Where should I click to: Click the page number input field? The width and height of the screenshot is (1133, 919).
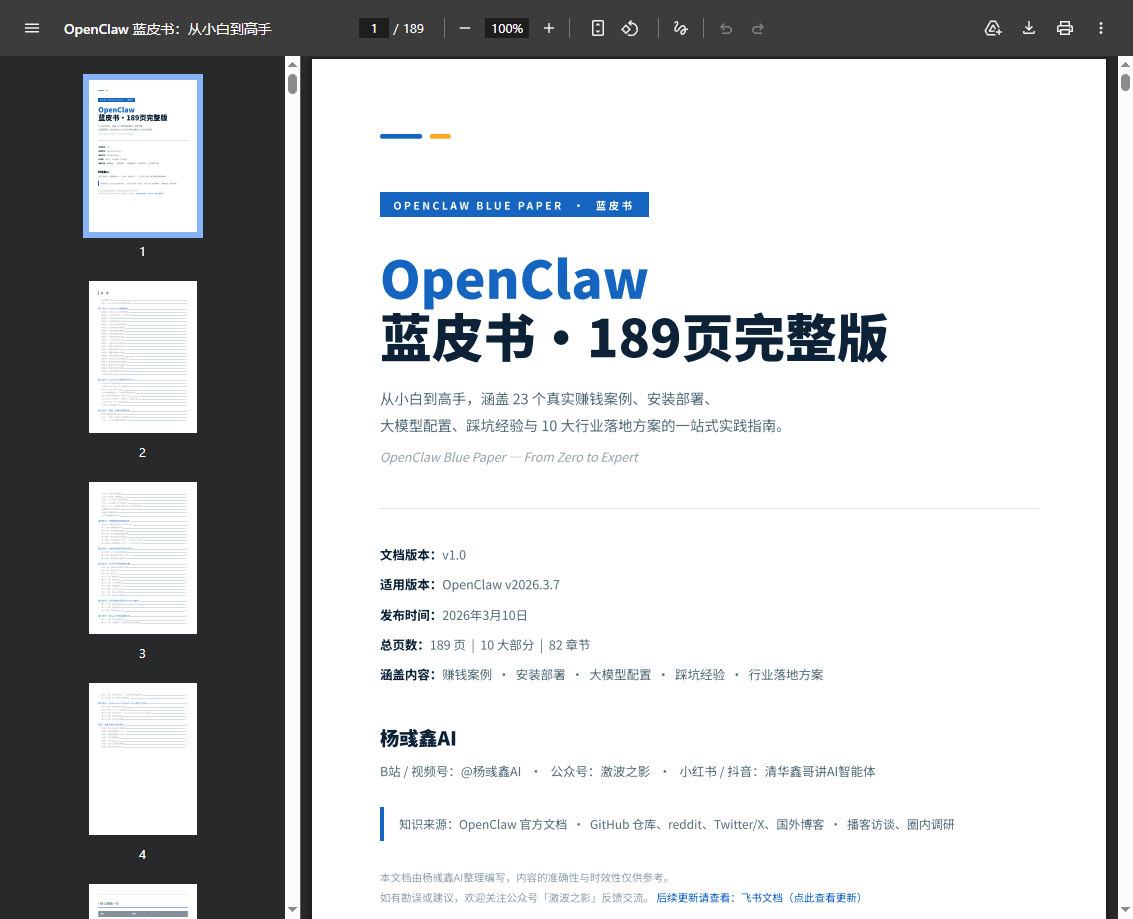[374, 28]
